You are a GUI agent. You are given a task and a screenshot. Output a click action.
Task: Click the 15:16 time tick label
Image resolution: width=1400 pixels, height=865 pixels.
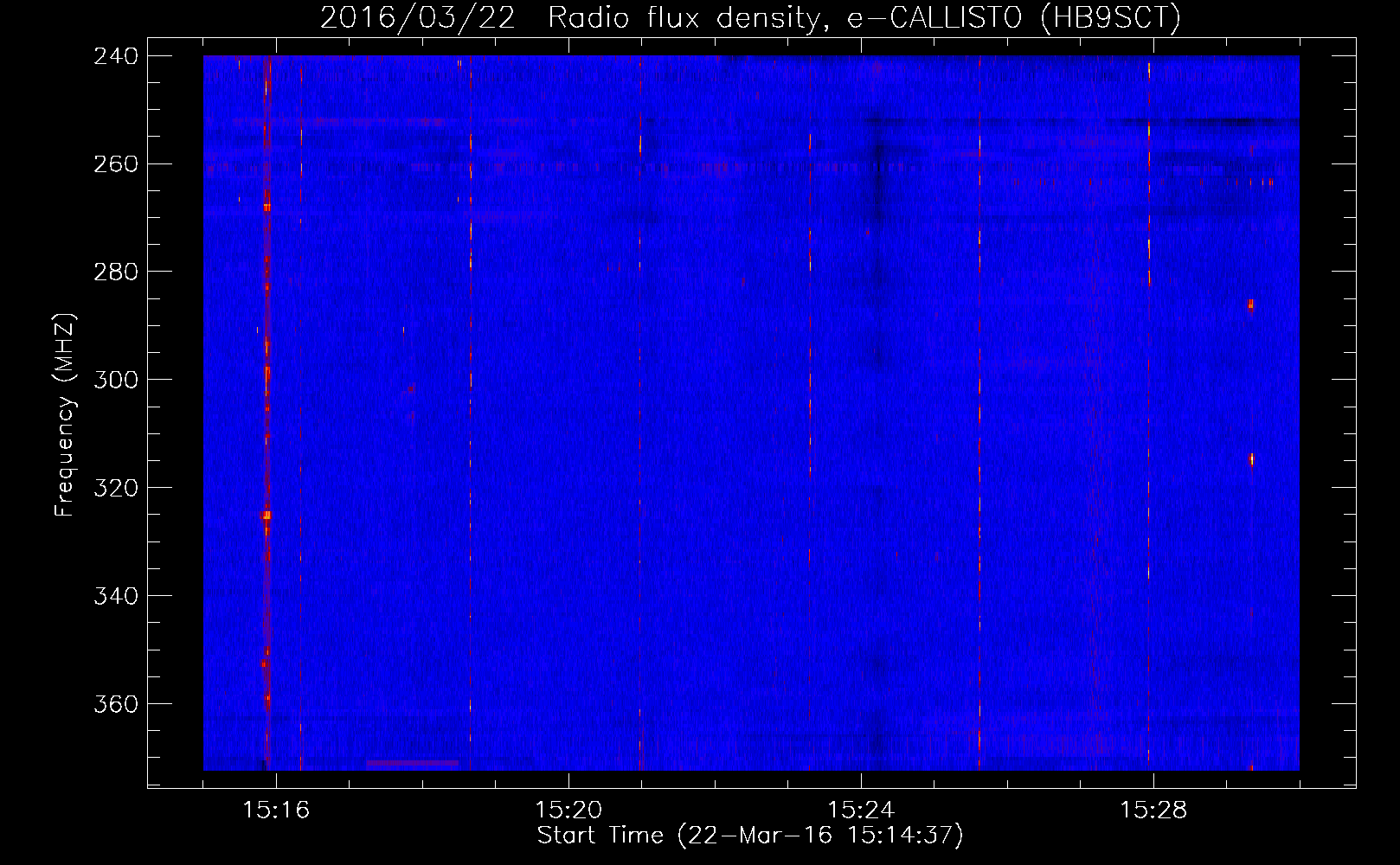(276, 811)
